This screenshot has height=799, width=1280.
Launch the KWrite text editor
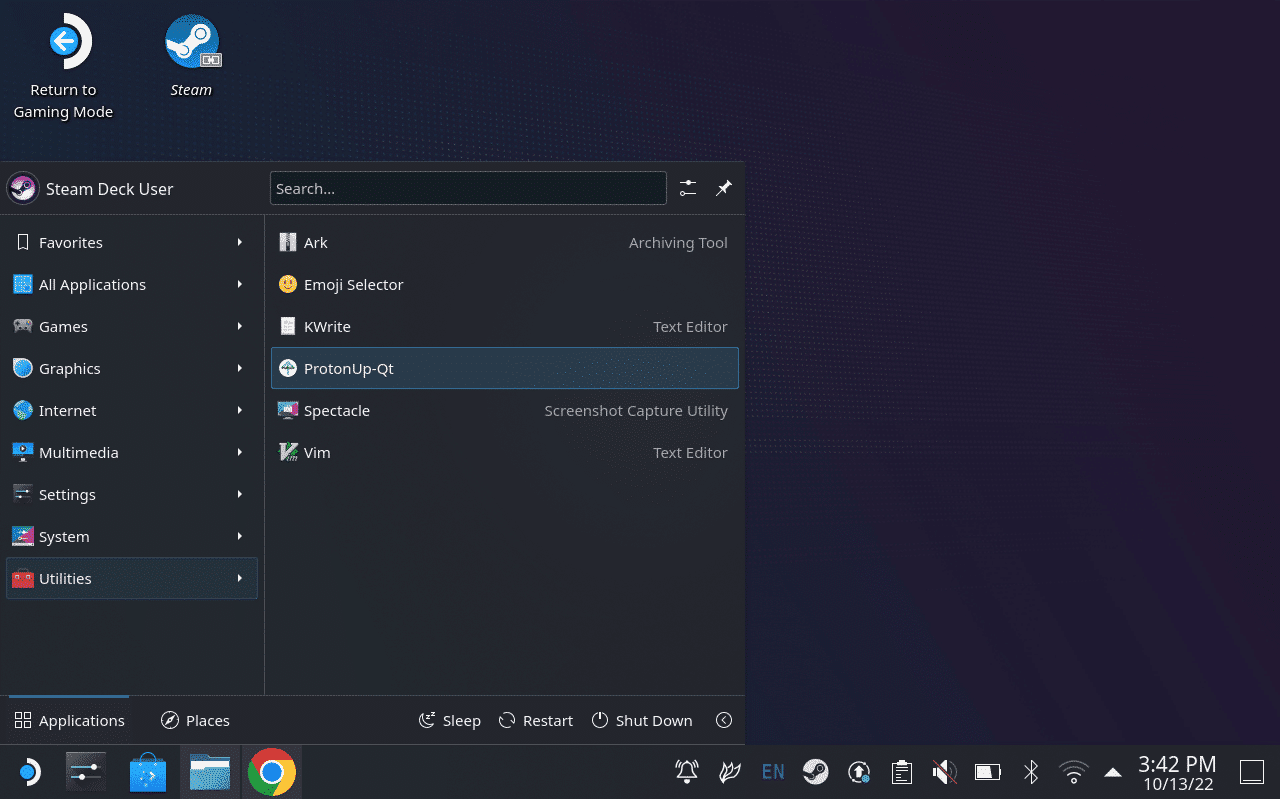505,327
